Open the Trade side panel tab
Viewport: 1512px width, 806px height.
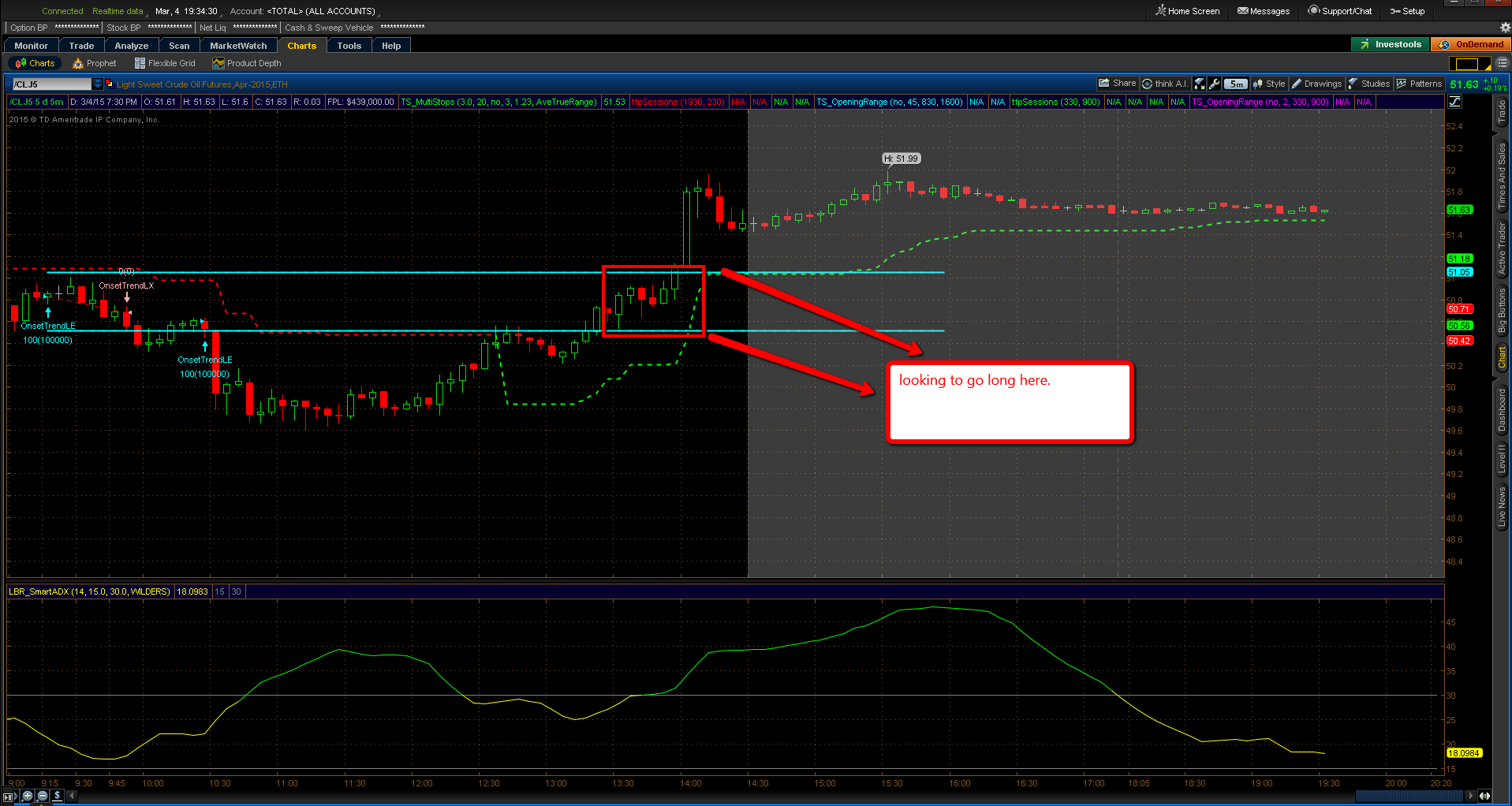click(x=1502, y=113)
